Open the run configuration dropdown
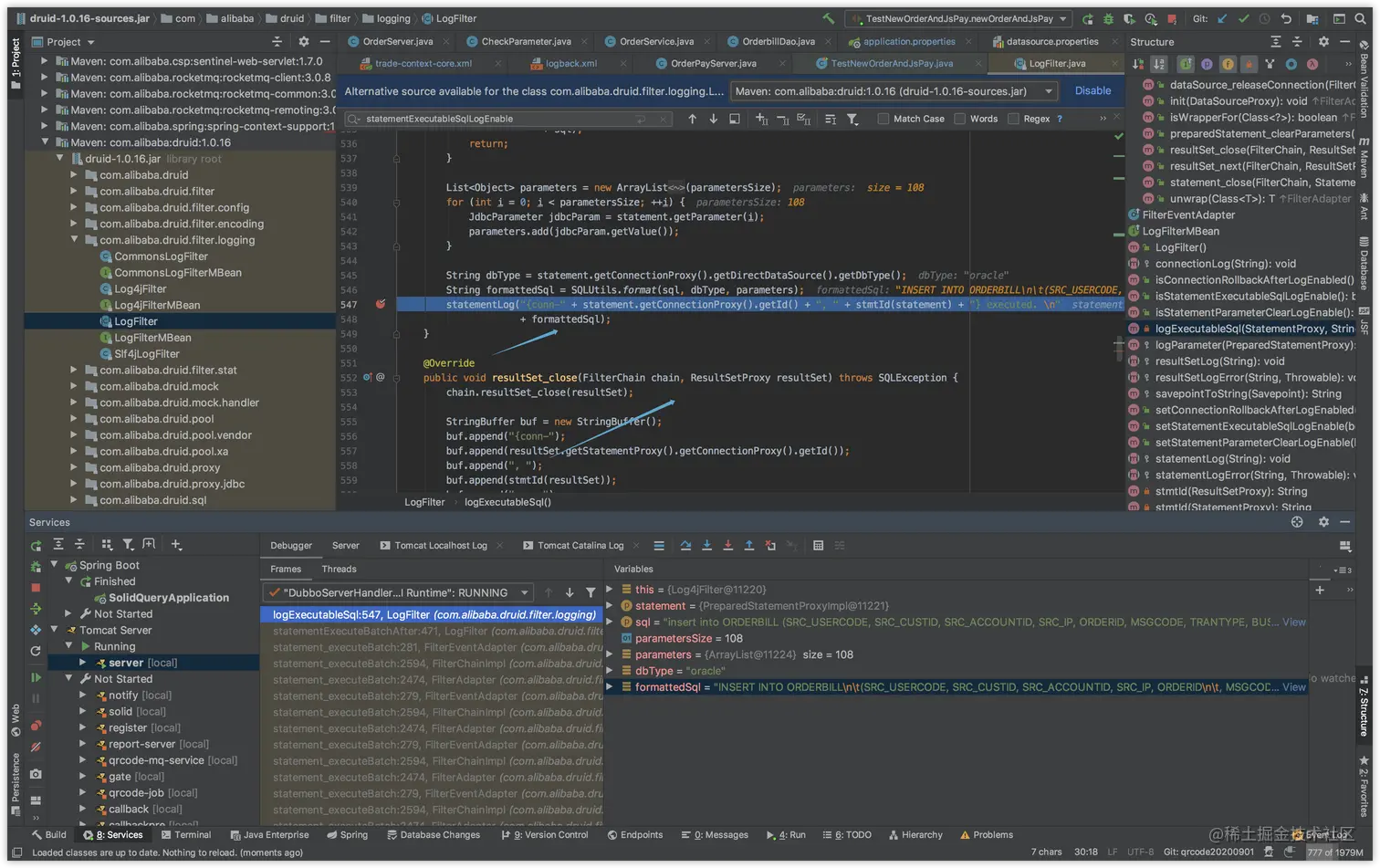Viewport: 1380px width, 868px height. click(958, 18)
